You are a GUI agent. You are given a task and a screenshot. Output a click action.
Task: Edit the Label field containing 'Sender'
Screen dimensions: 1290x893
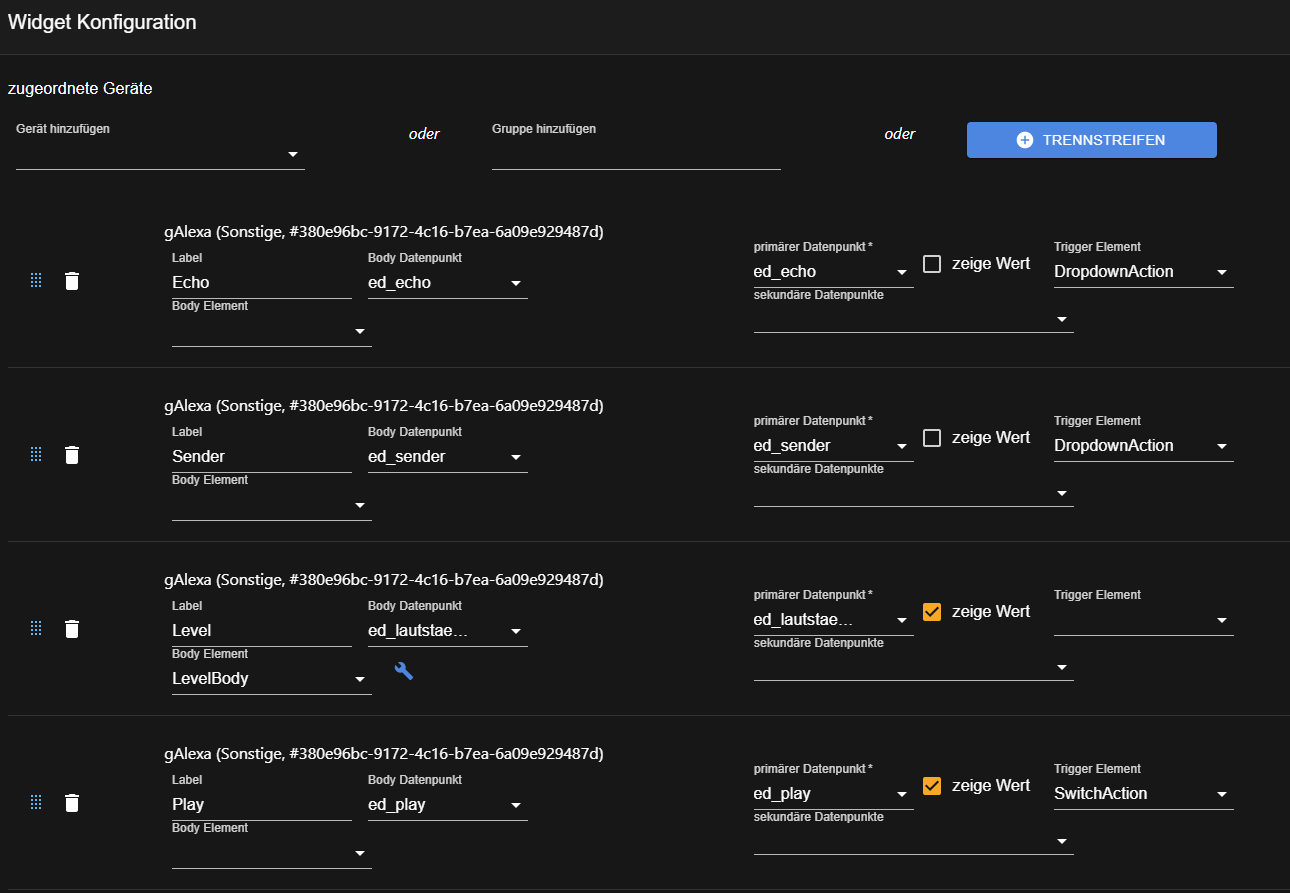[262, 457]
